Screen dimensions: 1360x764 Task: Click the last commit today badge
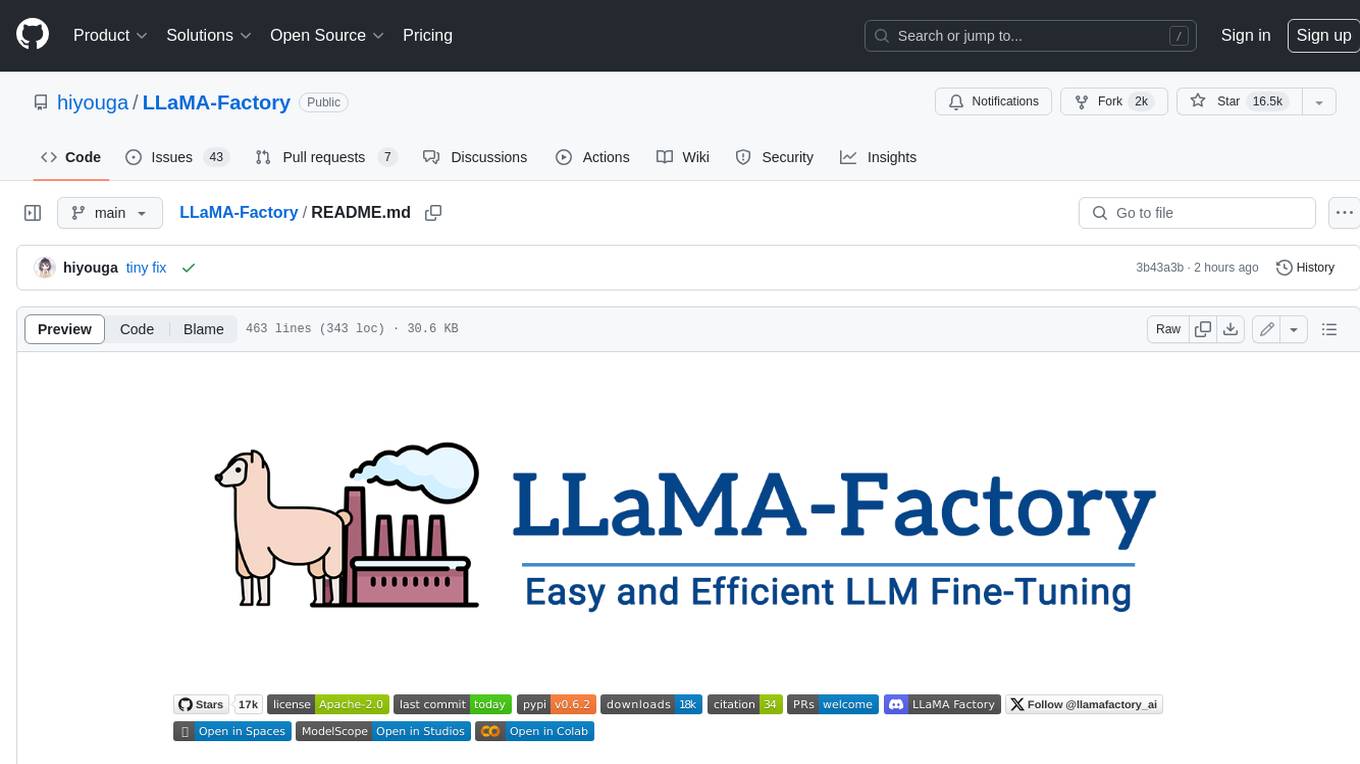tap(453, 704)
